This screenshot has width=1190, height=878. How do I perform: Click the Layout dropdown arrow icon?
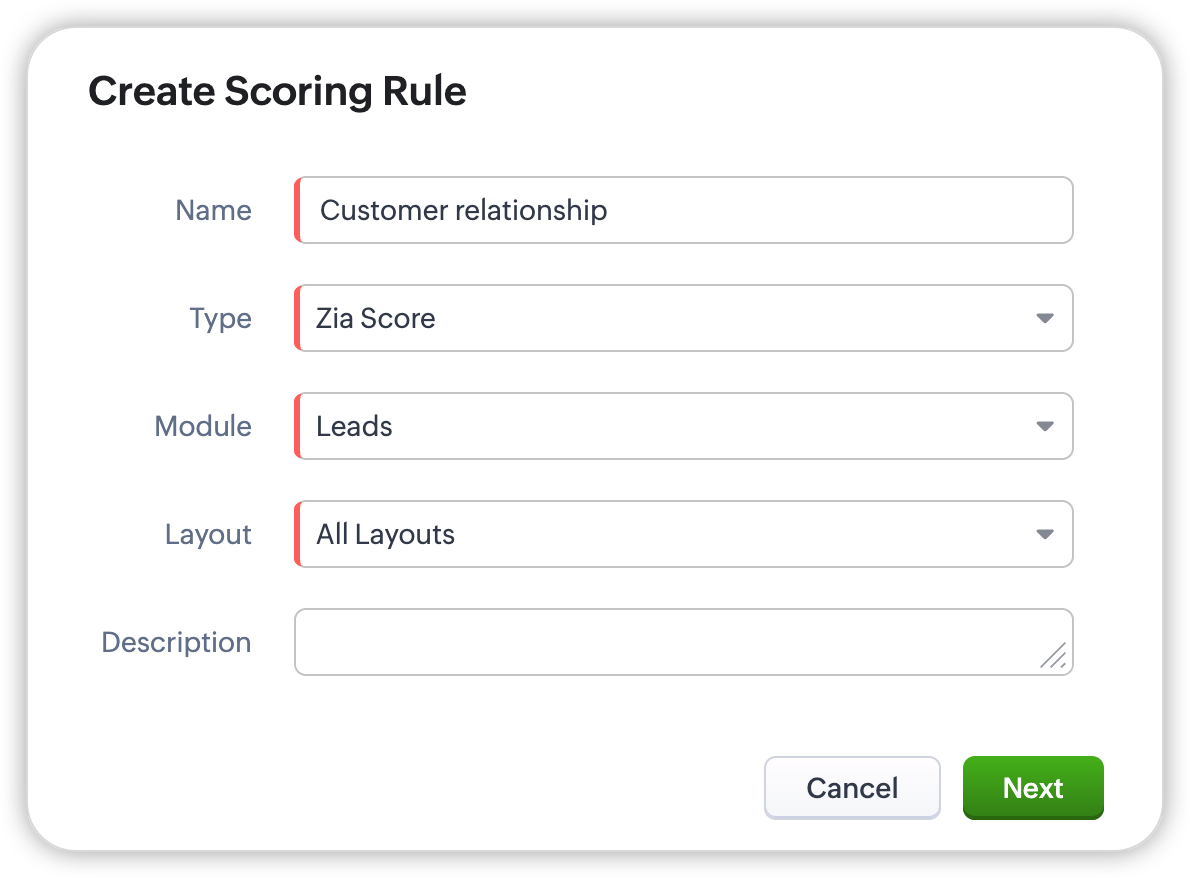(x=1045, y=535)
